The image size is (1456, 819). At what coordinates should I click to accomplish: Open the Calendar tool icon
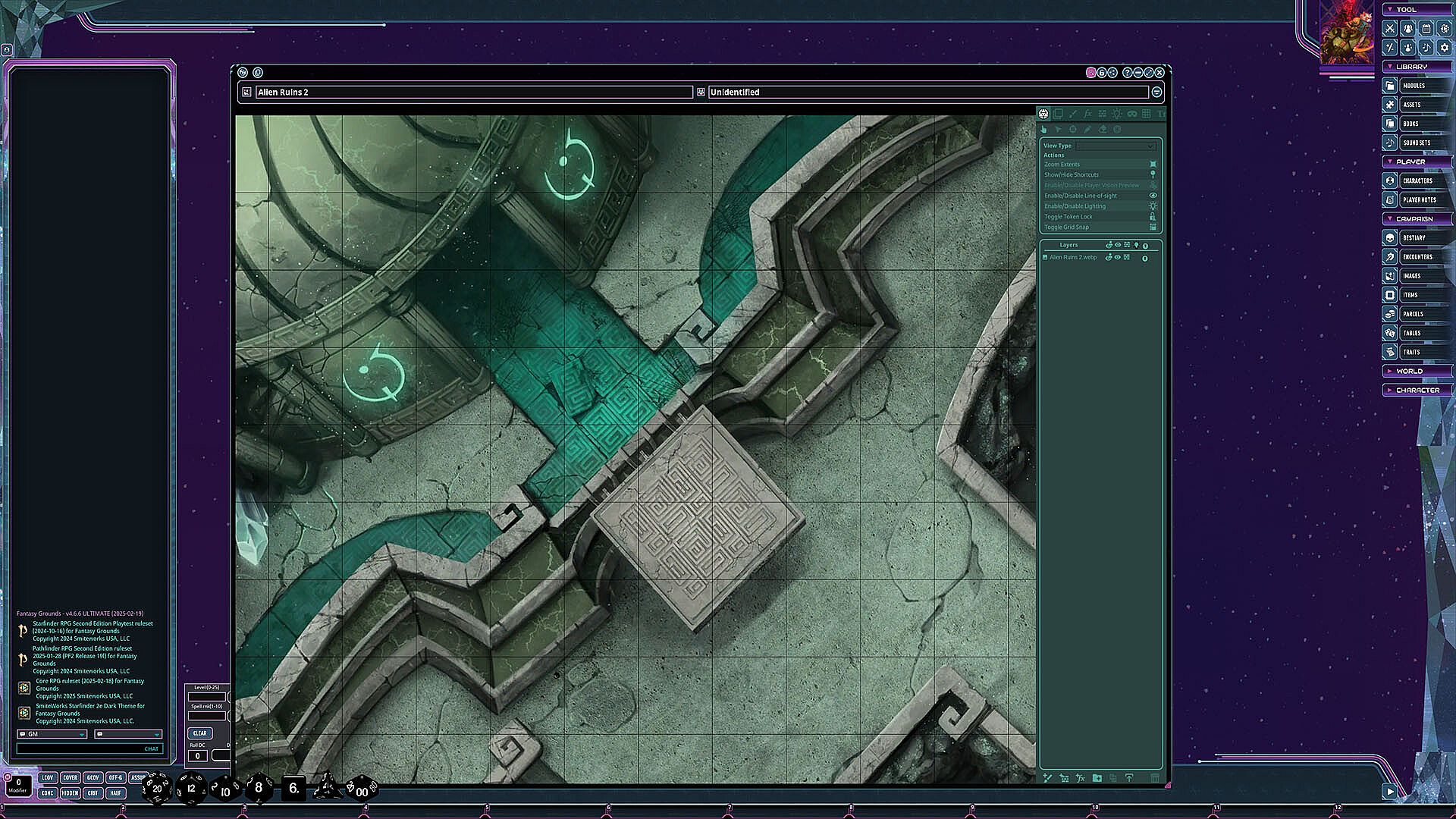(1426, 29)
